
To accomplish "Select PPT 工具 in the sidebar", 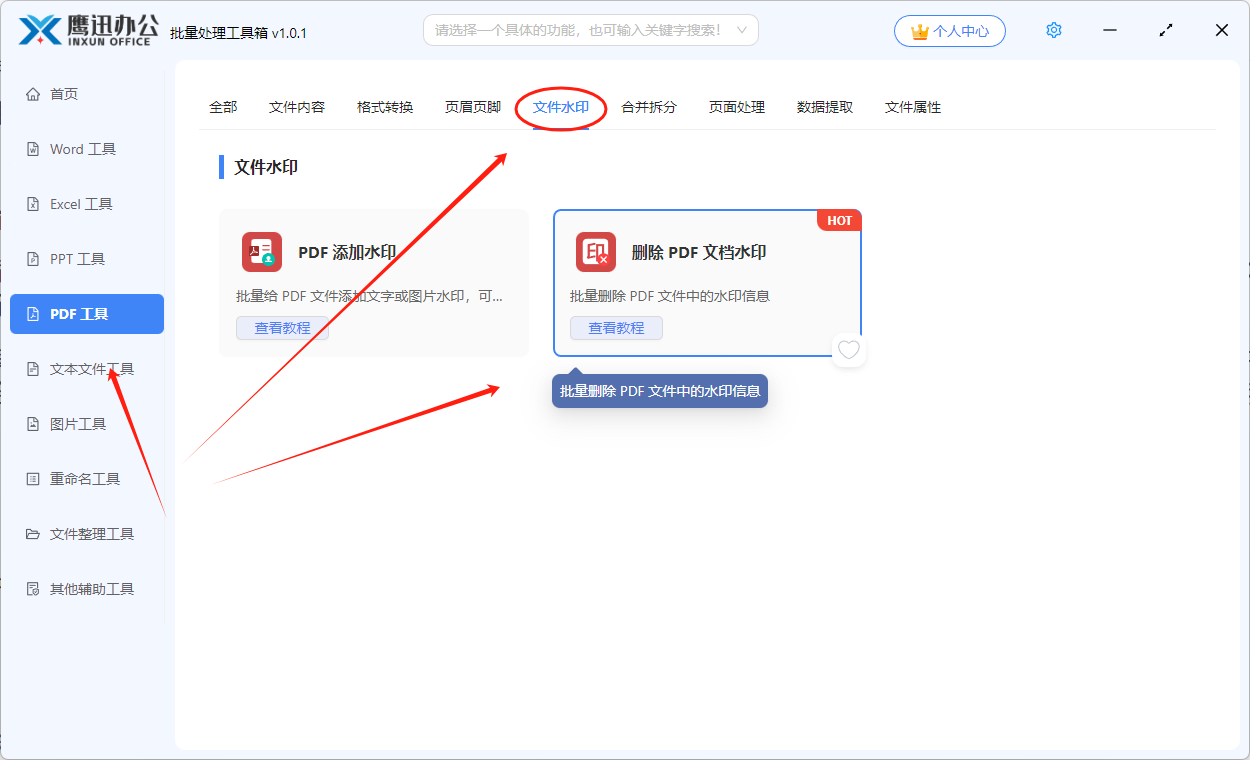I will coord(78,259).
